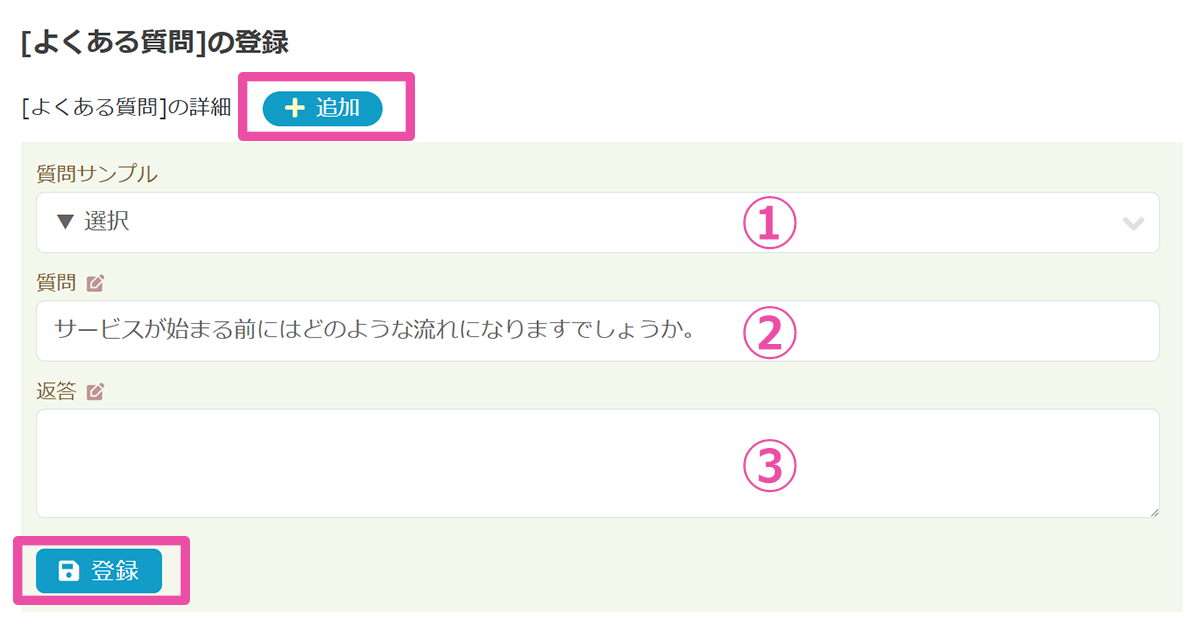Click the [よくある質問]の登録 heading
Image resolution: width=1200 pixels, height=637 pixels.
pos(154,43)
